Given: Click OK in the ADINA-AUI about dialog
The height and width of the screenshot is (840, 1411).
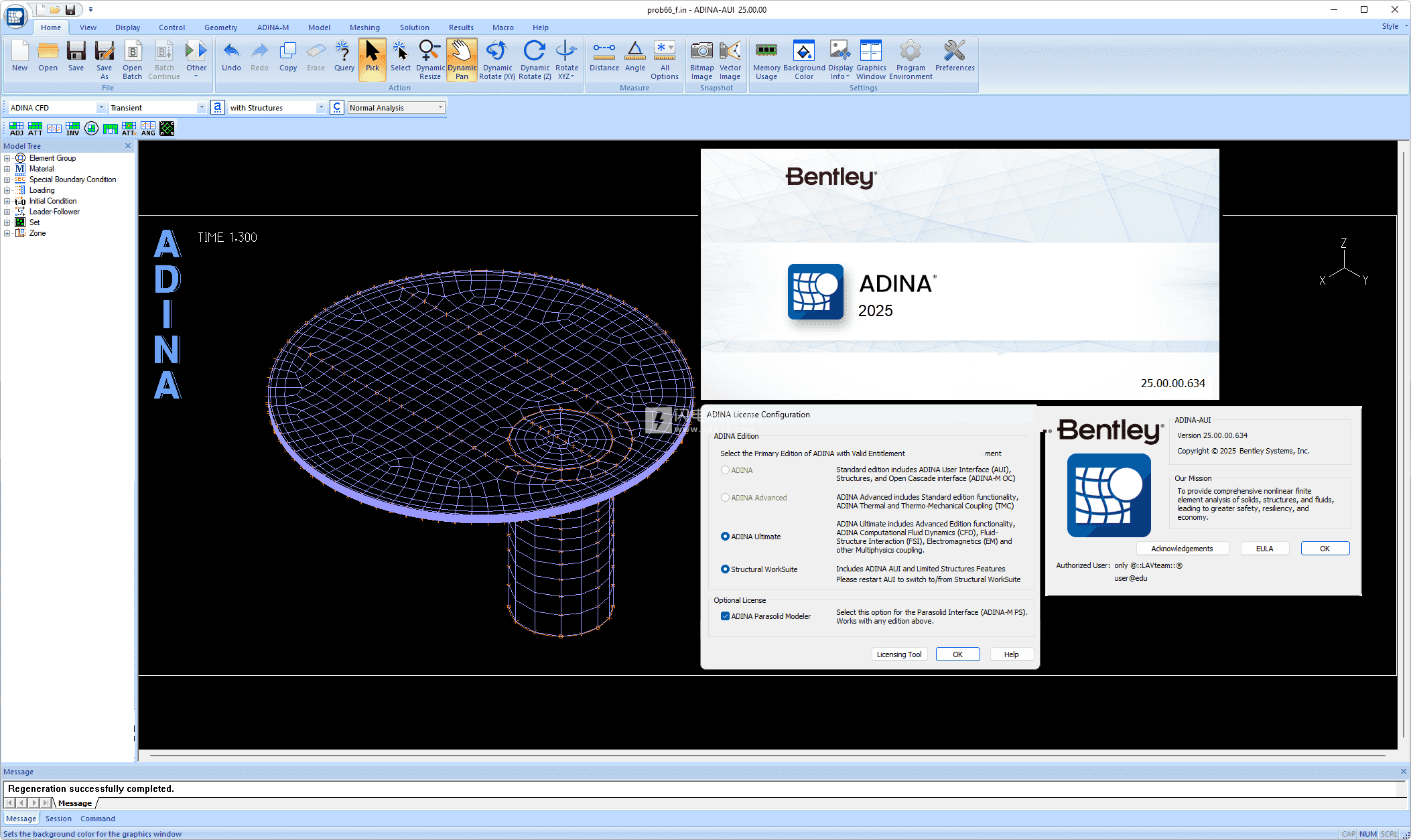Looking at the screenshot, I should pos(1325,549).
